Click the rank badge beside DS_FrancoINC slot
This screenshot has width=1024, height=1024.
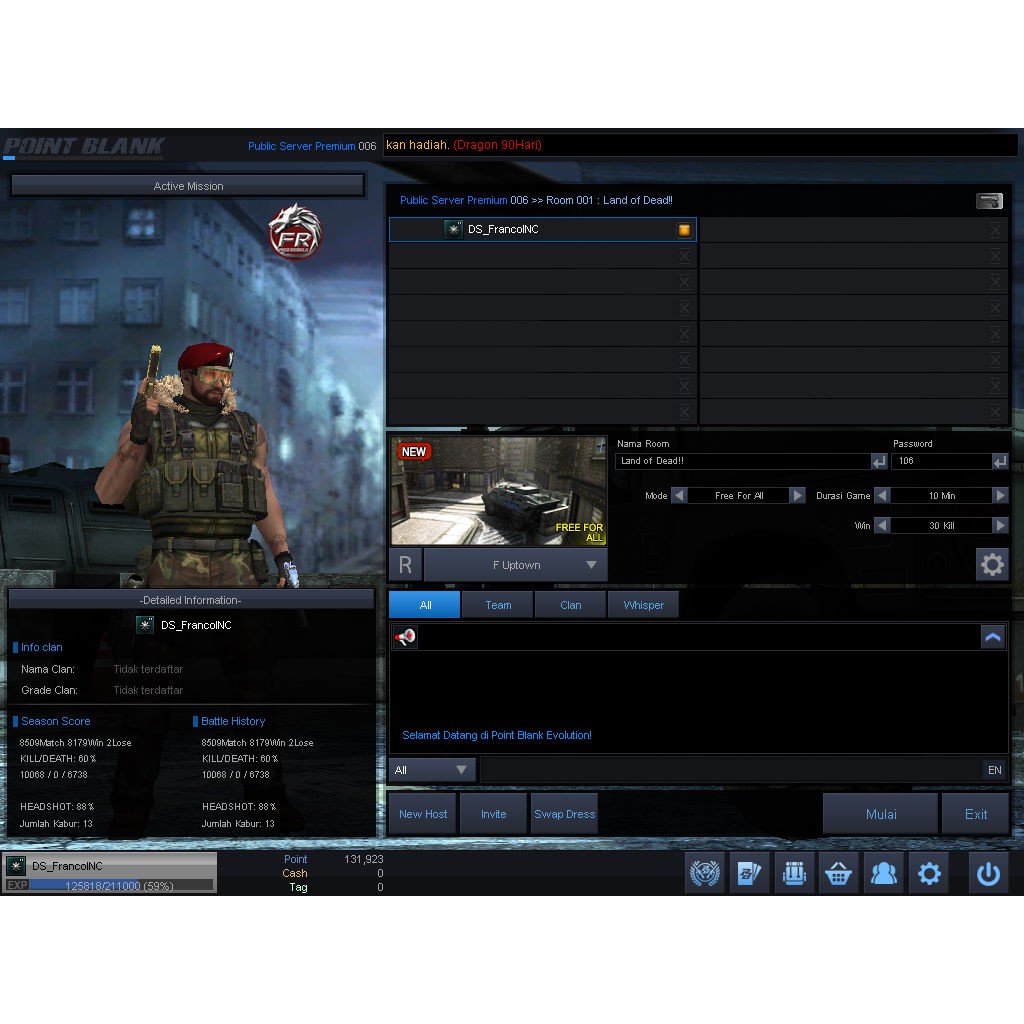point(453,229)
